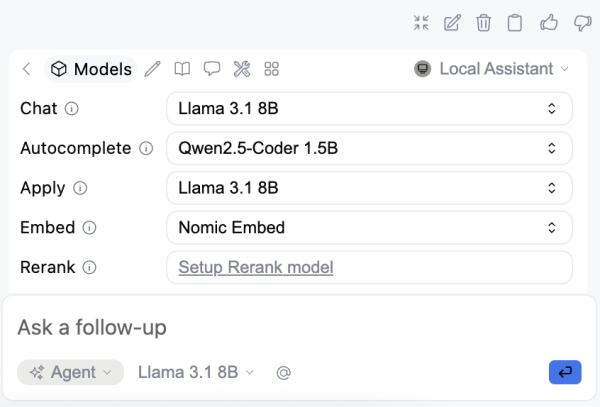Open the Embed model dropdown
The width and height of the screenshot is (600, 407).
[x=369, y=227]
